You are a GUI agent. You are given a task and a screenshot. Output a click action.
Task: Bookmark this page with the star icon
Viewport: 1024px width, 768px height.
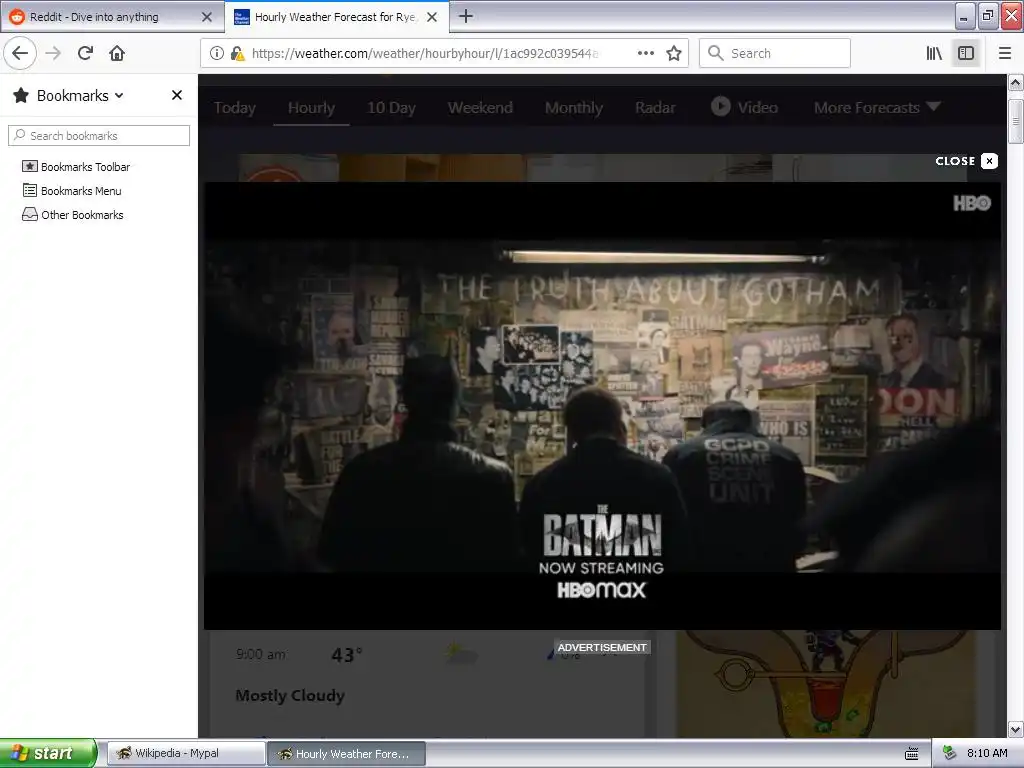tap(674, 53)
